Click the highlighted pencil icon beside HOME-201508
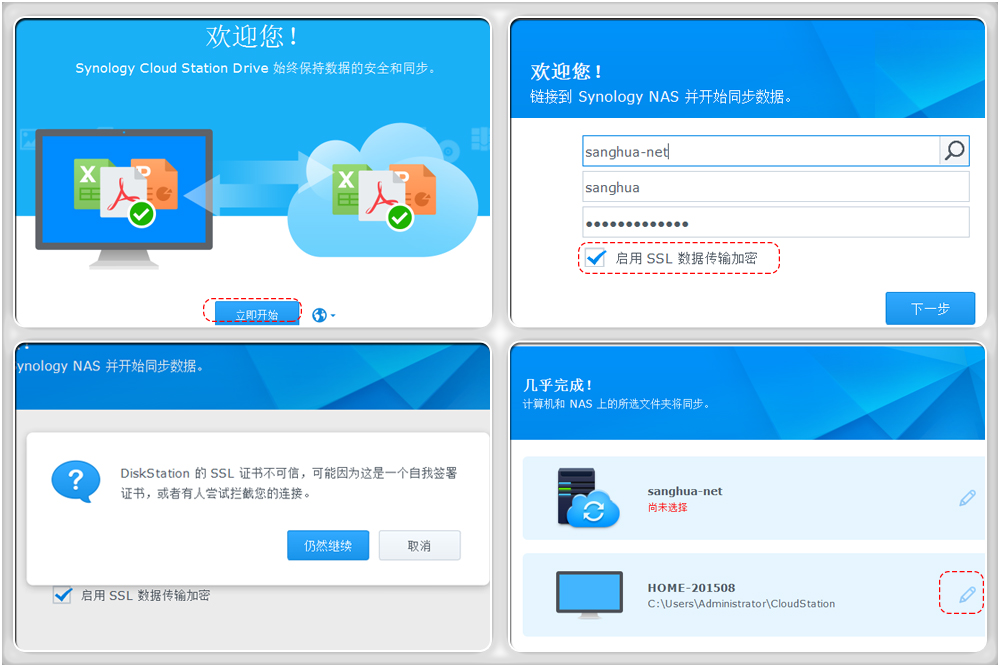Image resolution: width=1000 pixels, height=667 pixels. (x=963, y=593)
